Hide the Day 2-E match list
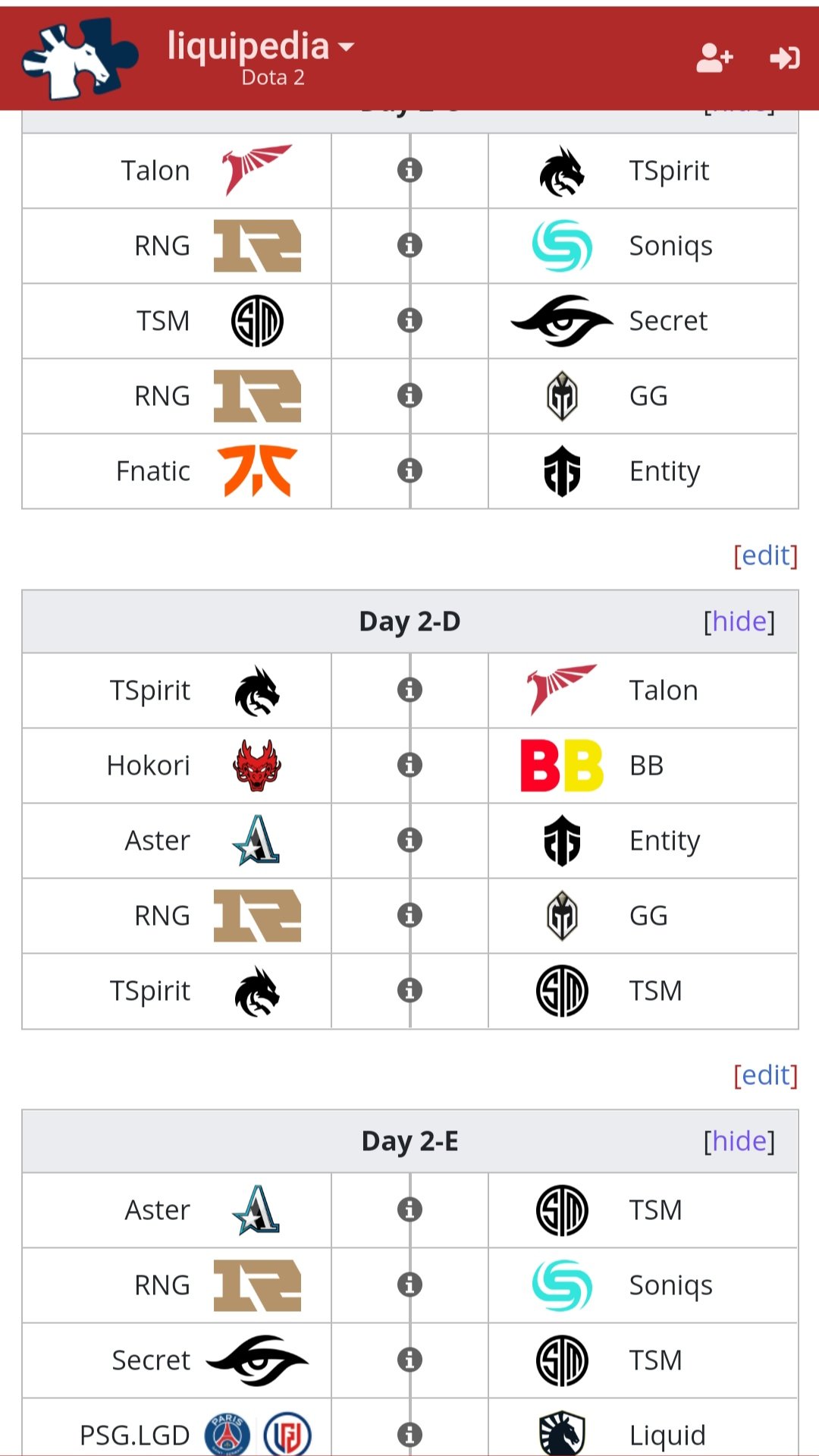This screenshot has height=1456, width=819. coord(739,1140)
